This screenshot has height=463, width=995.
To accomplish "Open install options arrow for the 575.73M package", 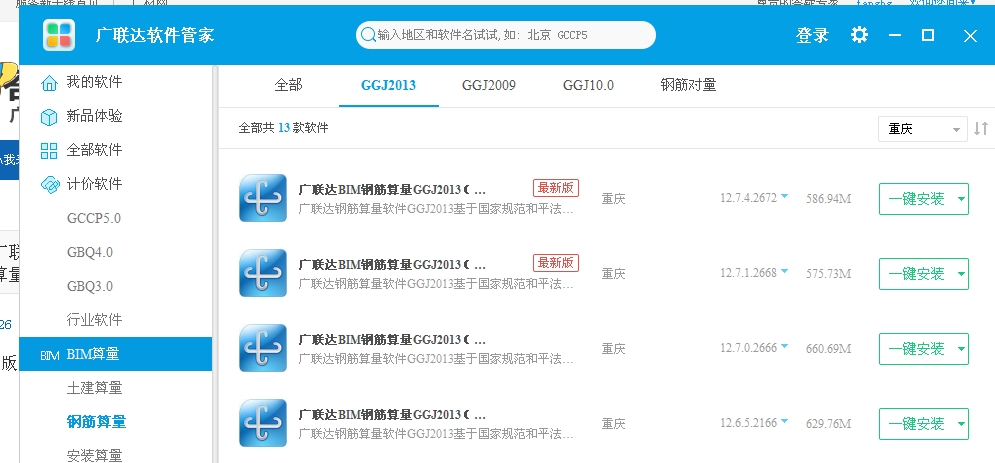I will (x=961, y=274).
